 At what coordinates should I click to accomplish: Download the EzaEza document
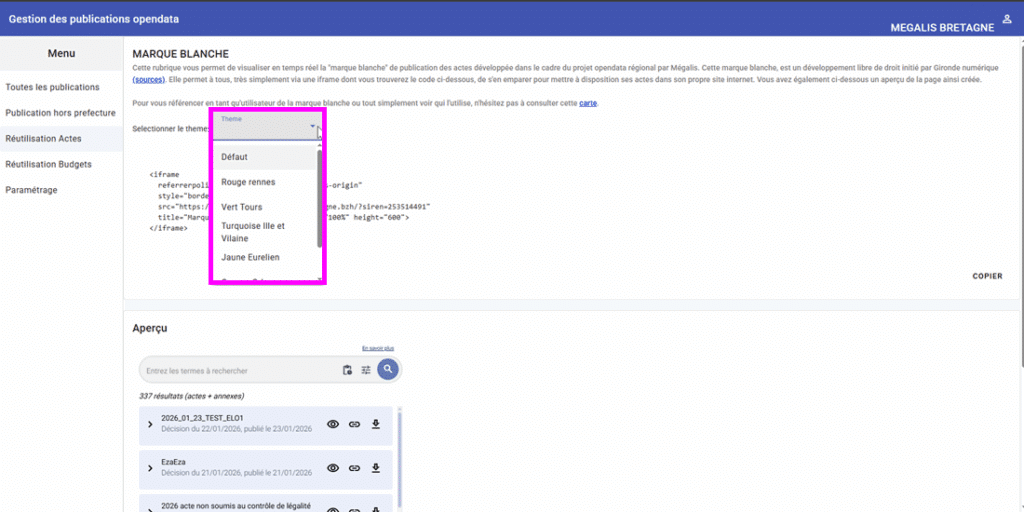pos(376,468)
